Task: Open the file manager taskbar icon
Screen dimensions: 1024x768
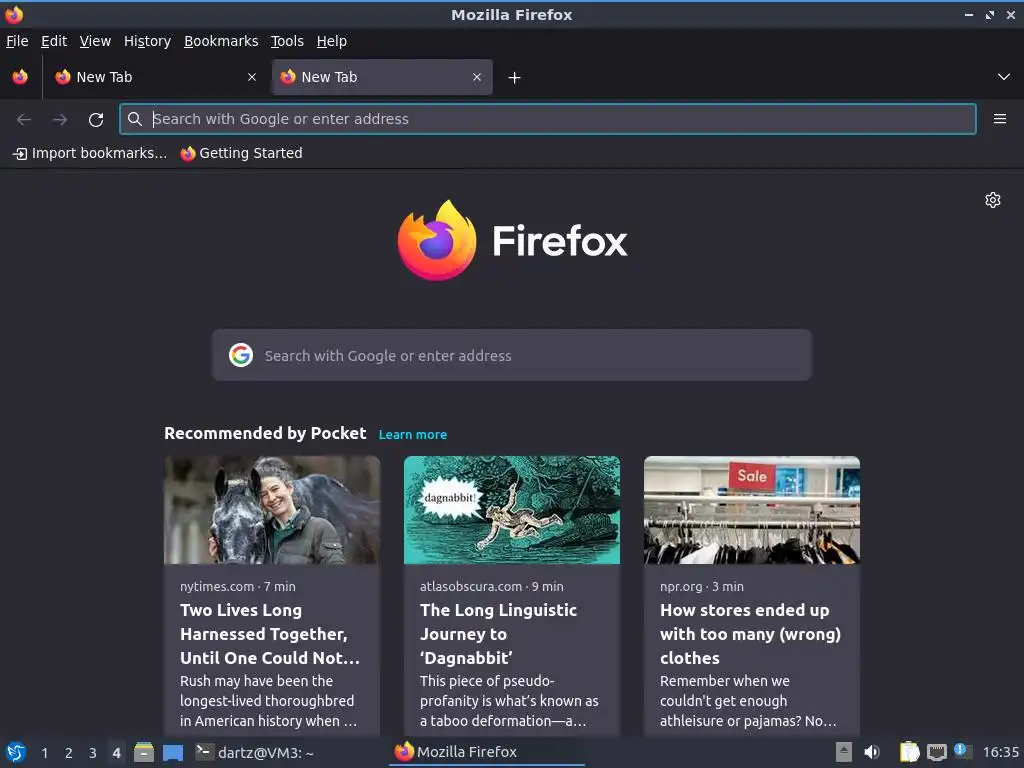Action: pos(144,752)
